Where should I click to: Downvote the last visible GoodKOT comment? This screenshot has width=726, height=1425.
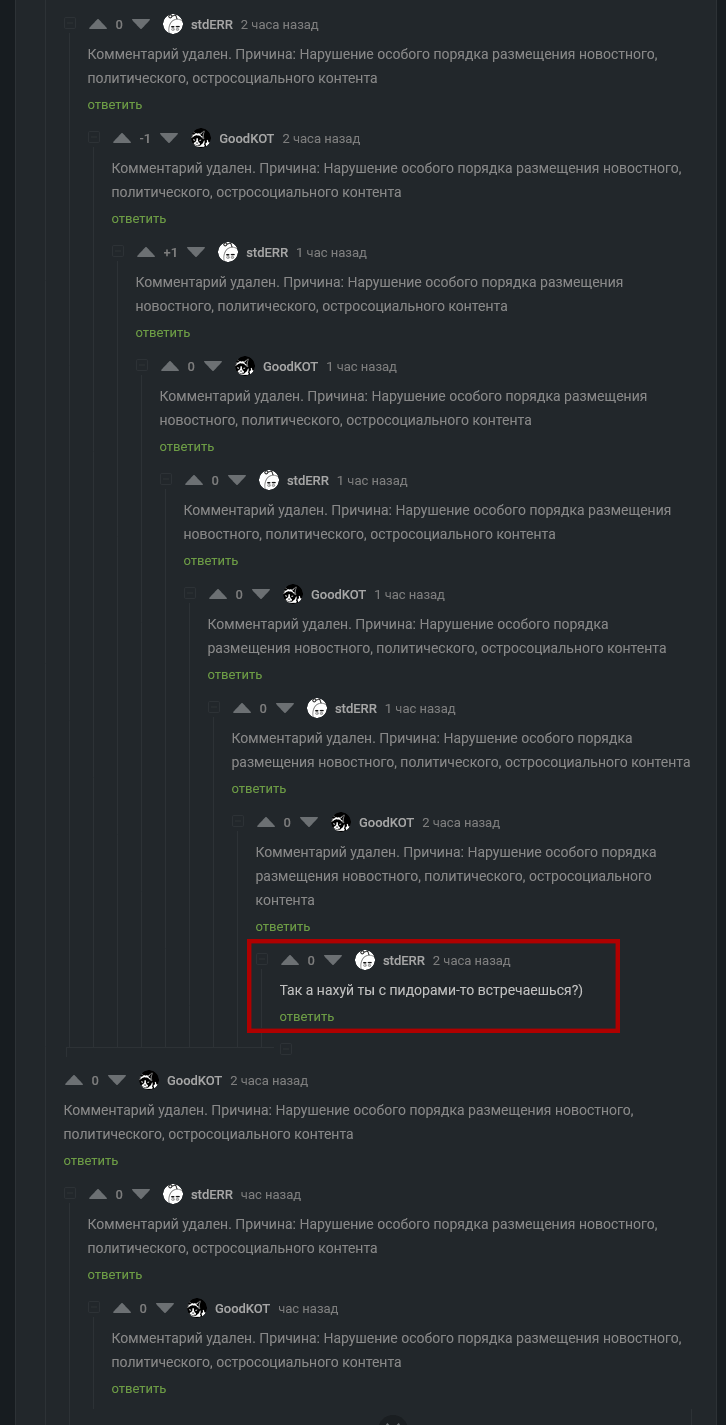pos(165,1308)
